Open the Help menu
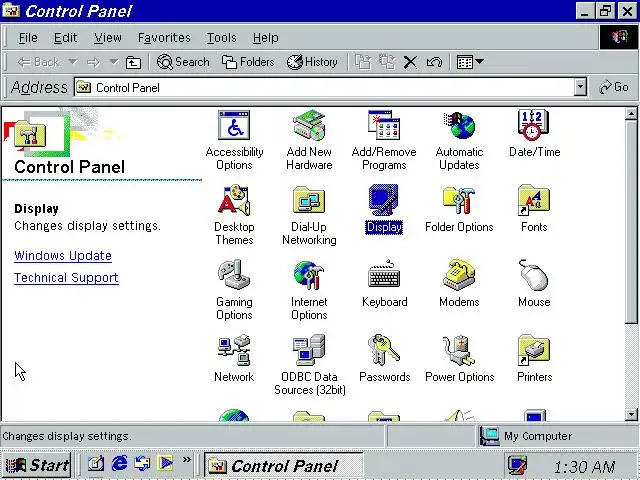This screenshot has width=640, height=480. (265, 38)
